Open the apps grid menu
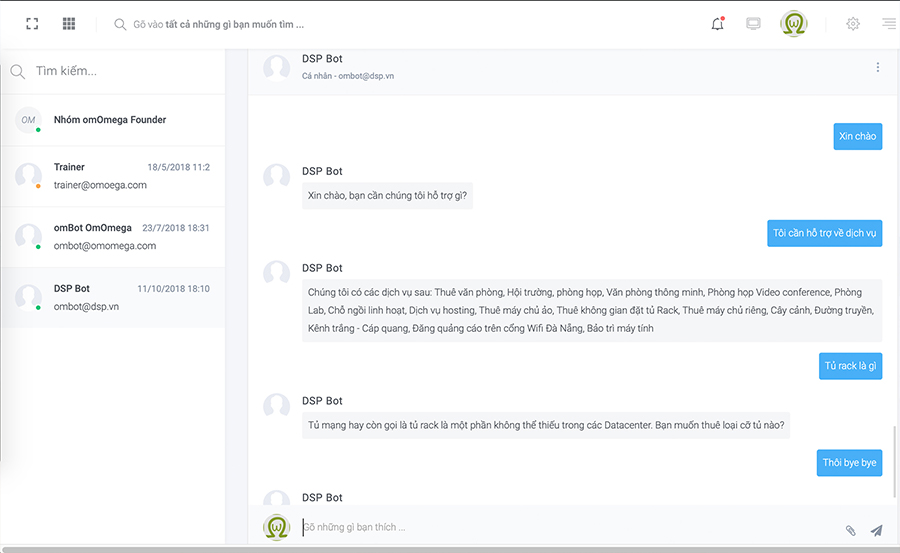Screen dimensions: 900x553 [x=69, y=24]
